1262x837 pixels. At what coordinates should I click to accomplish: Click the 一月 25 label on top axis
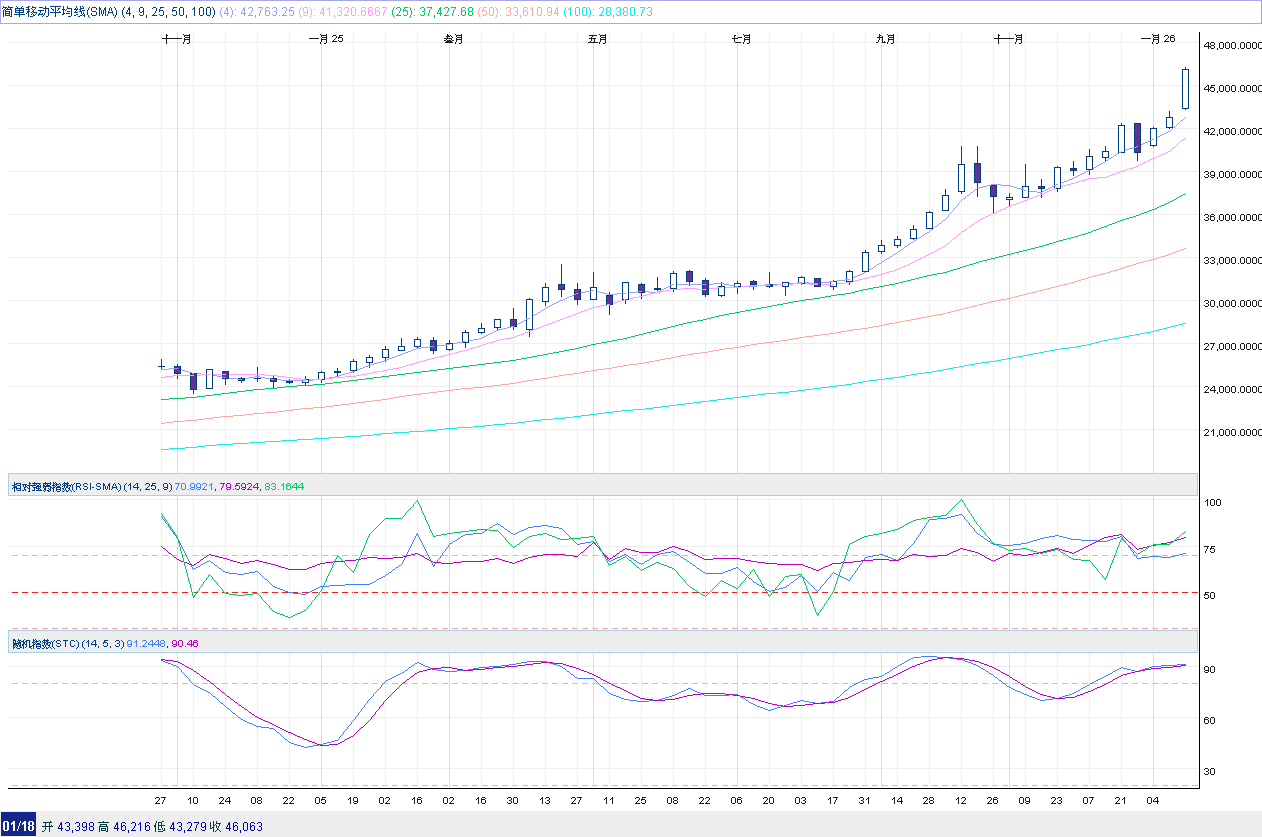coord(325,39)
